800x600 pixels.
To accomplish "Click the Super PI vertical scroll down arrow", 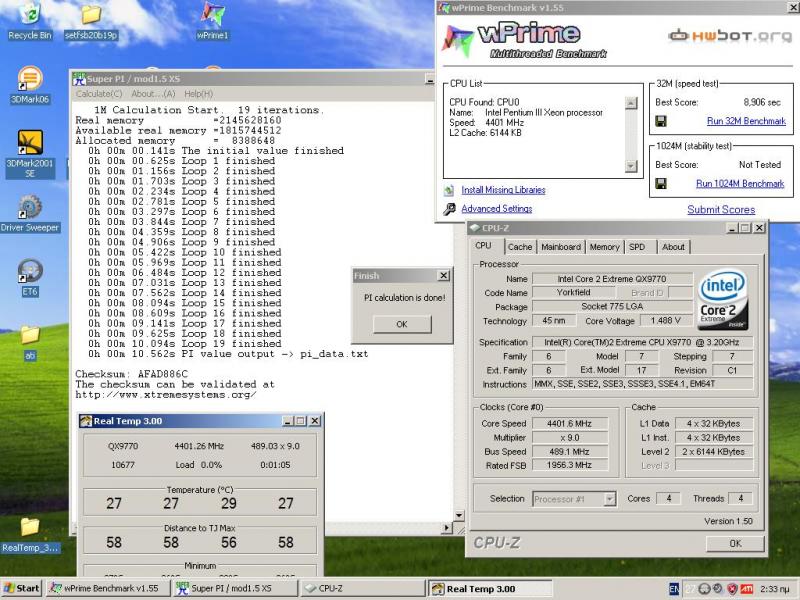I will pyautogui.click(x=459, y=516).
